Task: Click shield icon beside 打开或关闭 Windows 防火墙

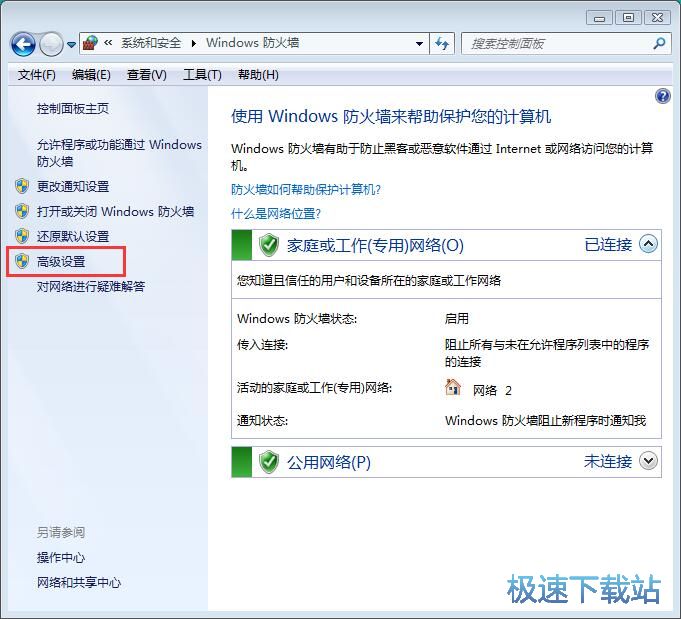Action: pyautogui.click(x=22, y=212)
